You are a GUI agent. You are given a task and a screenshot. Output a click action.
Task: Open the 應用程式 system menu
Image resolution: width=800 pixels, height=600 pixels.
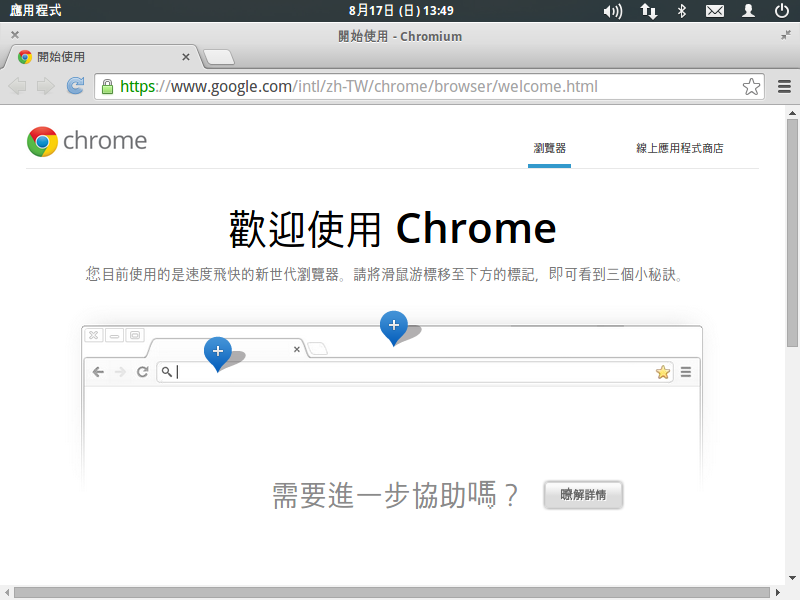click(x=35, y=10)
